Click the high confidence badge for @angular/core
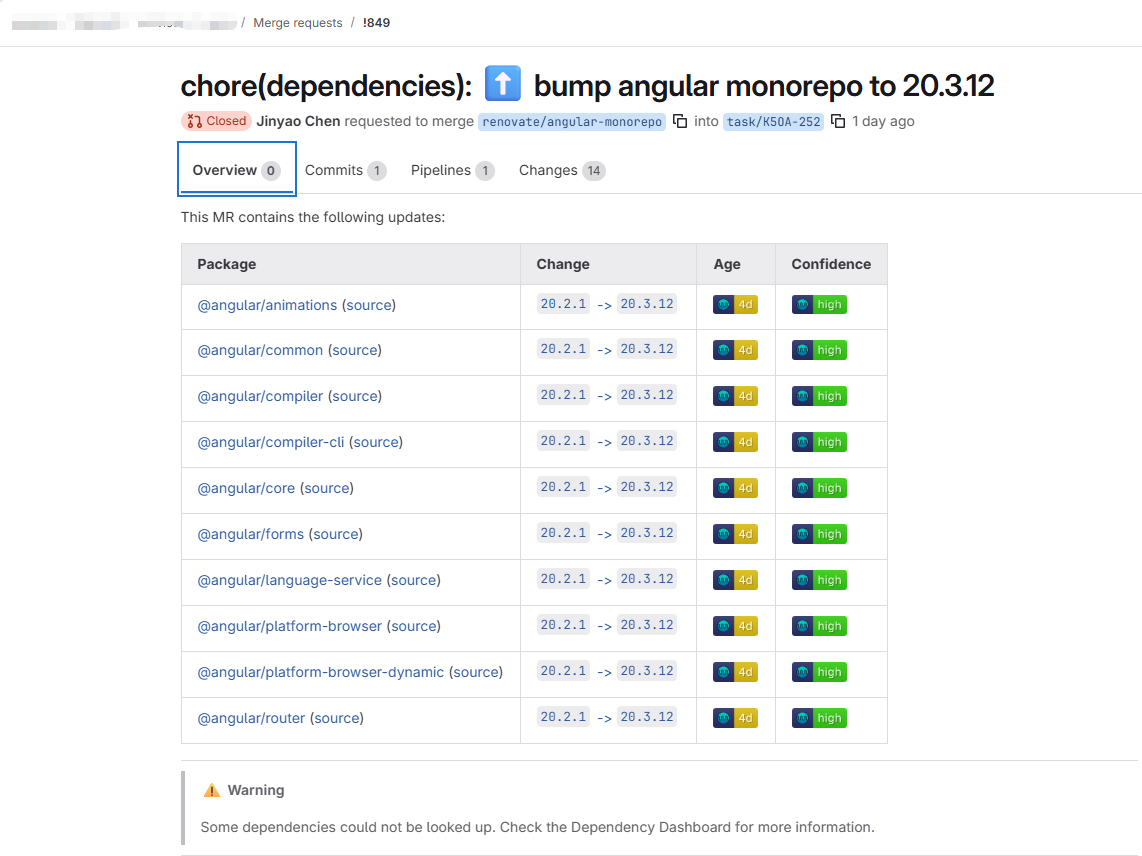 pos(819,488)
